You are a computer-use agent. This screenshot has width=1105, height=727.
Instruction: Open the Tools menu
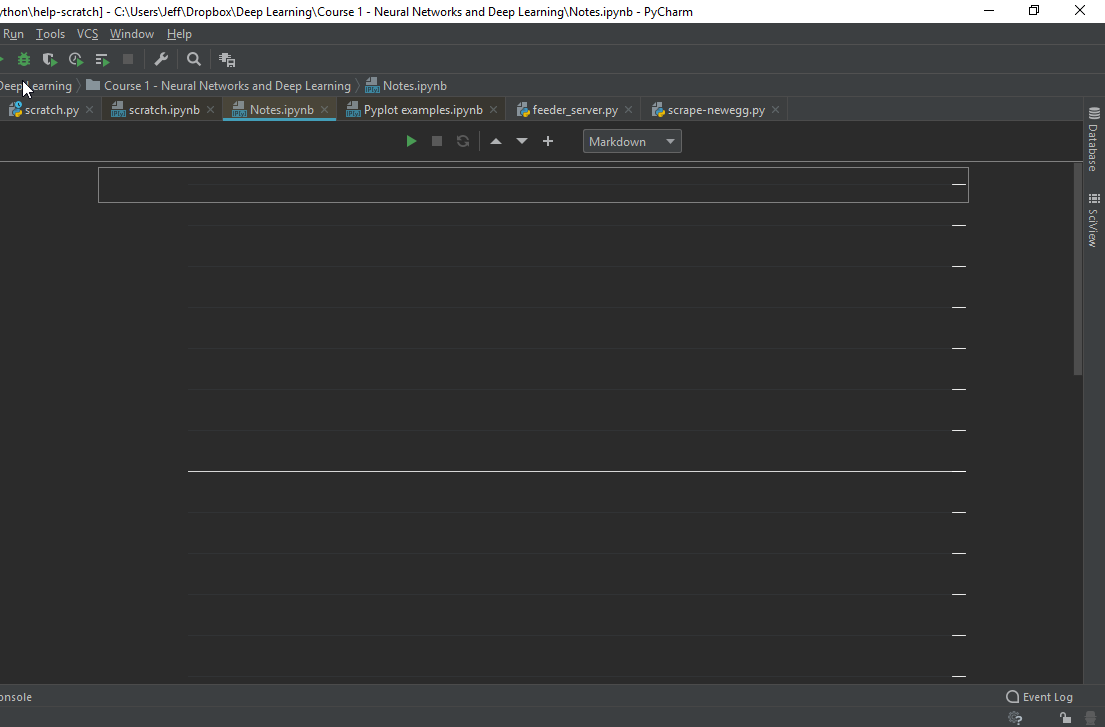50,34
